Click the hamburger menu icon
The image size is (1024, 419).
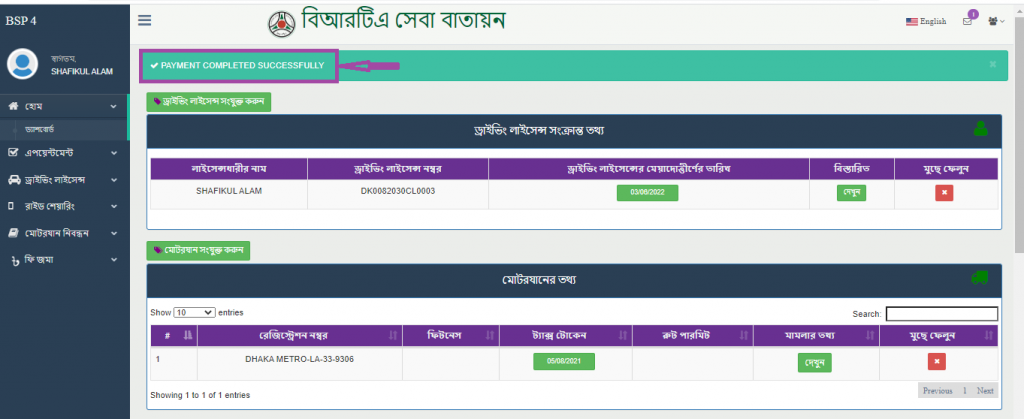[145, 20]
